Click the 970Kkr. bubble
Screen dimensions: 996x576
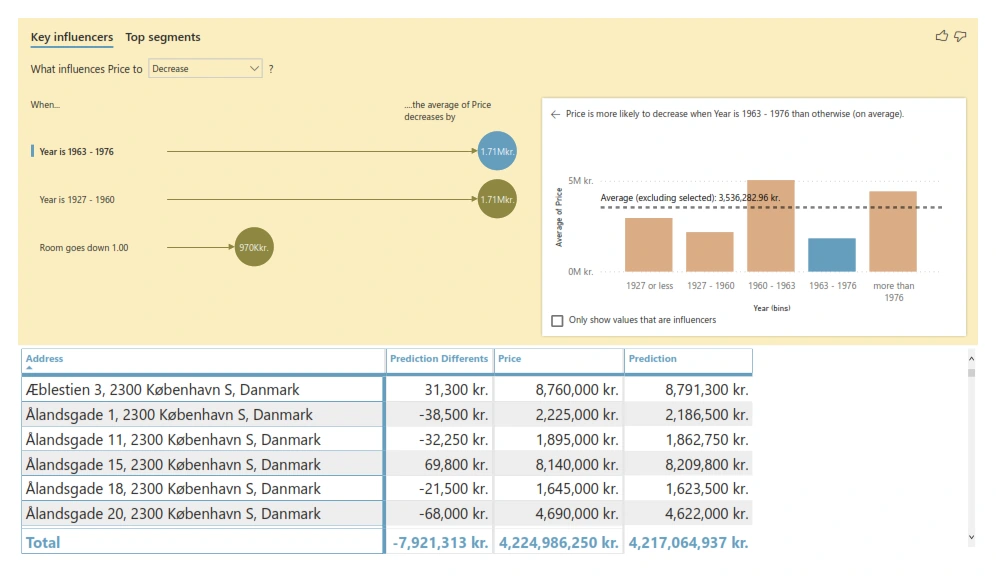pos(254,247)
